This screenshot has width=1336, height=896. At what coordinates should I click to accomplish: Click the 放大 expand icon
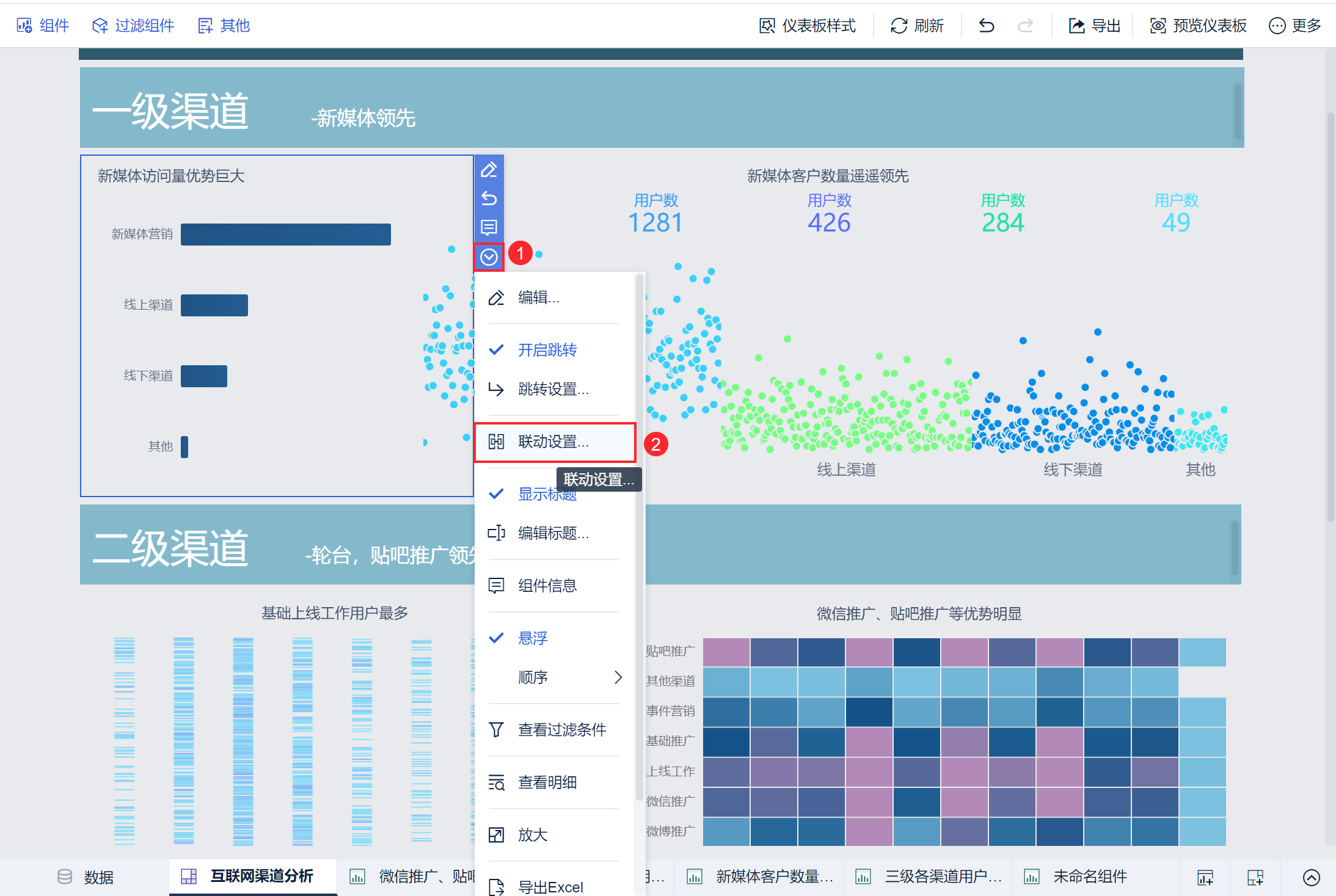point(497,835)
